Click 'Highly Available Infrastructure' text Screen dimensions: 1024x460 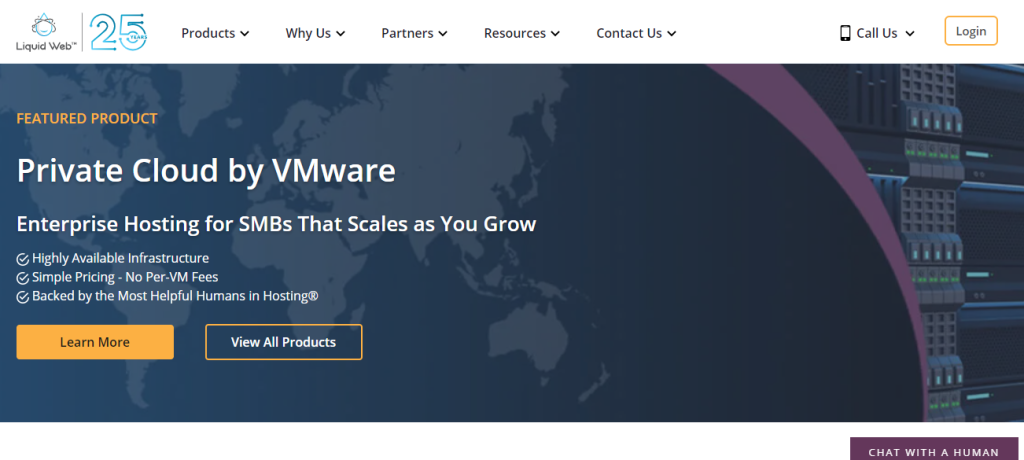point(120,258)
